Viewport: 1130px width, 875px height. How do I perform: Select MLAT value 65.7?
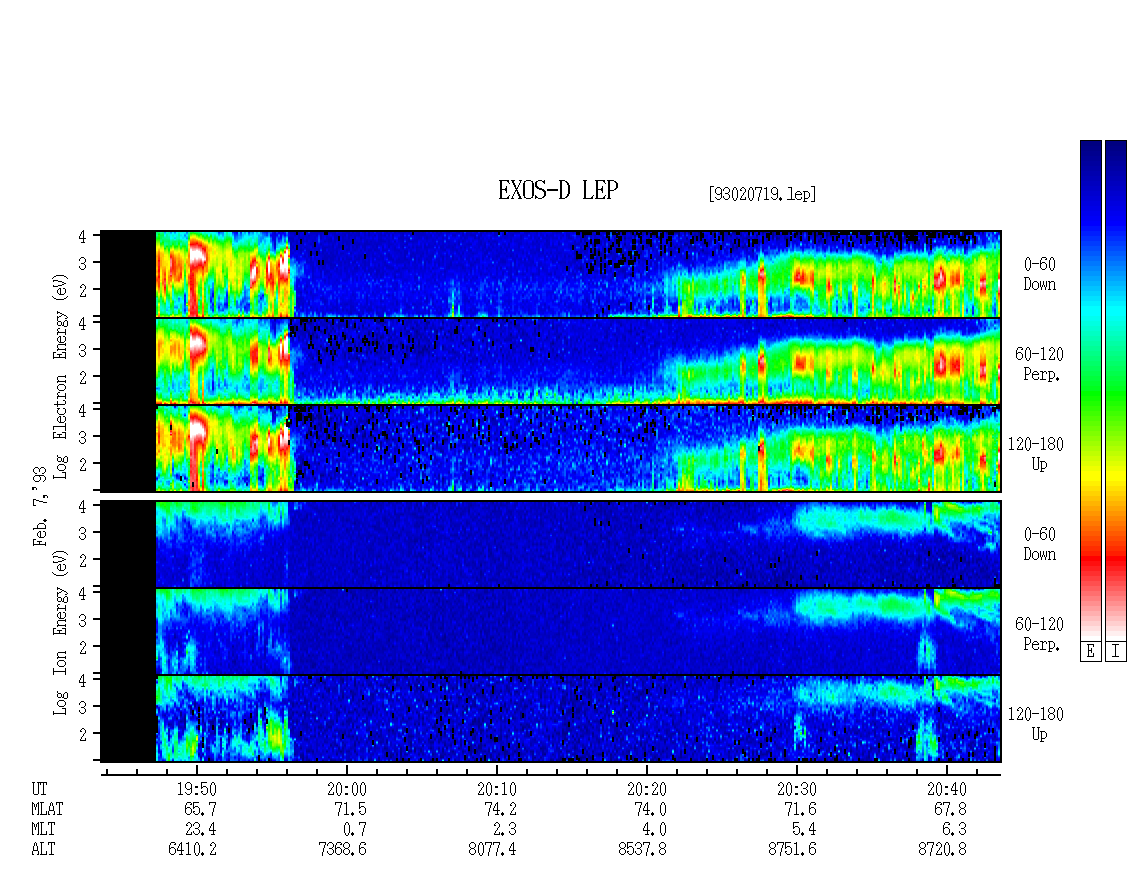point(201,809)
